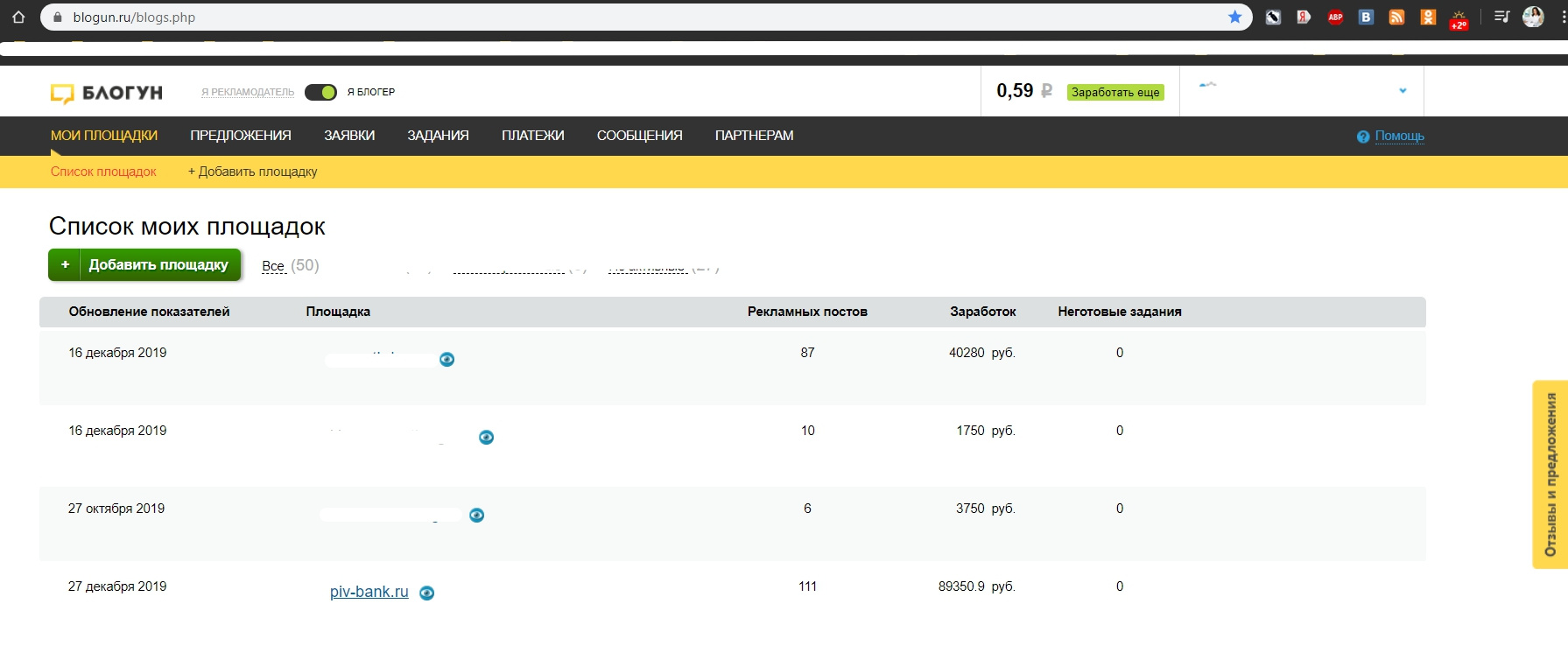Open the Yandex extension icon
The height and width of the screenshot is (646, 1568).
coord(1304,17)
